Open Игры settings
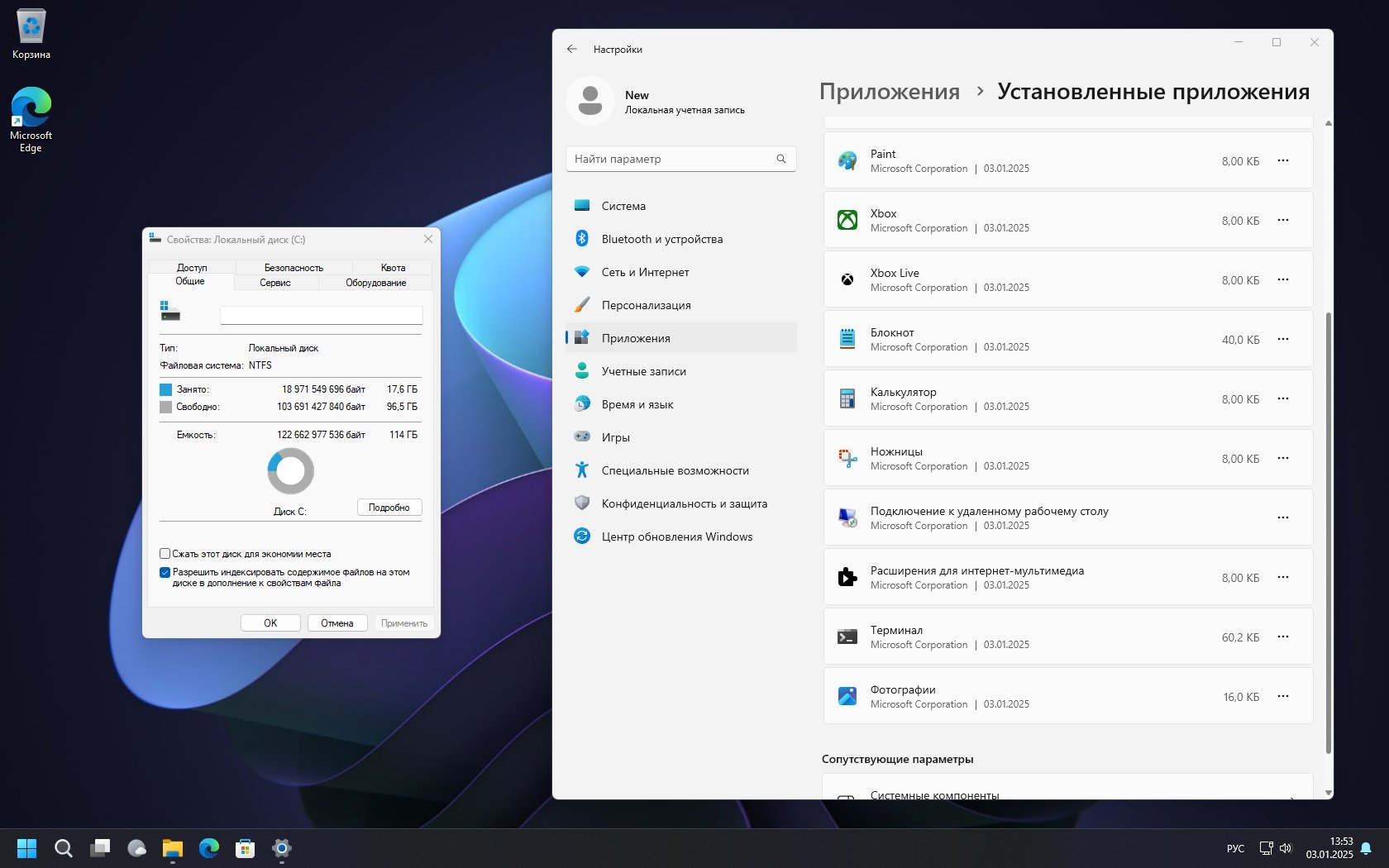The height and width of the screenshot is (868, 1389). [681, 437]
